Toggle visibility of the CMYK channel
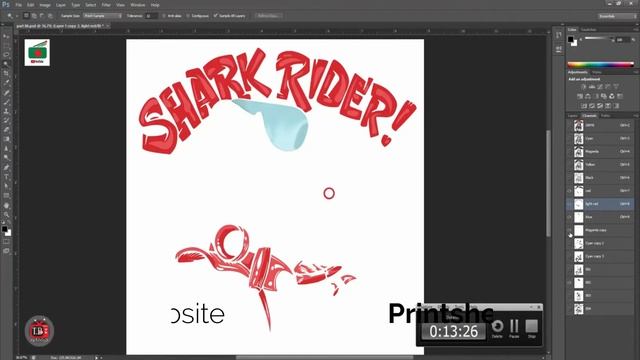640x360 pixels. 569,125
